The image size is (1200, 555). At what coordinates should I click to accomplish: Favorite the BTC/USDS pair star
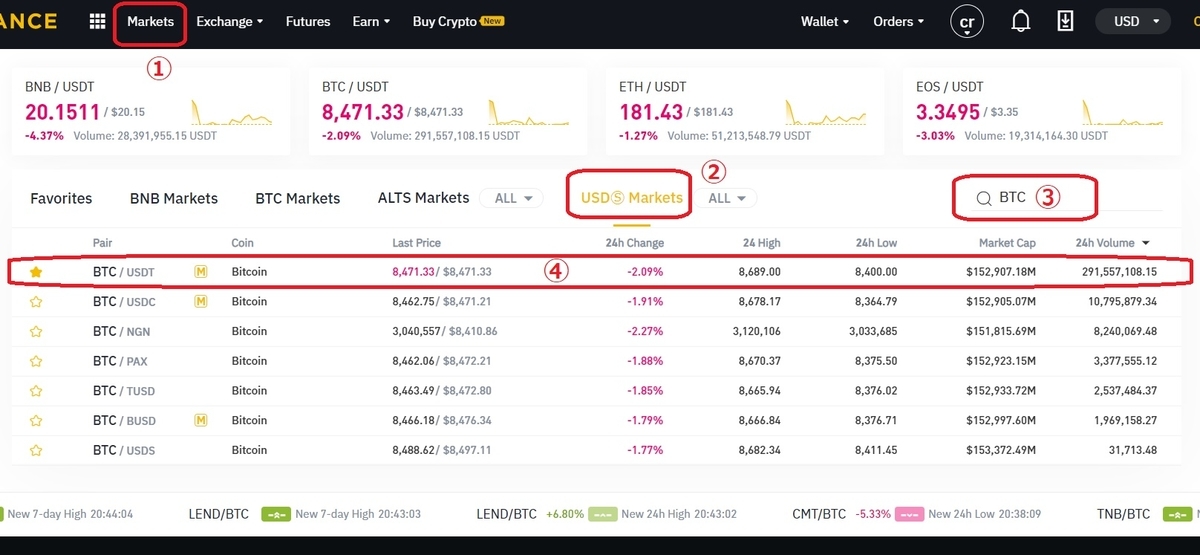pos(36,451)
